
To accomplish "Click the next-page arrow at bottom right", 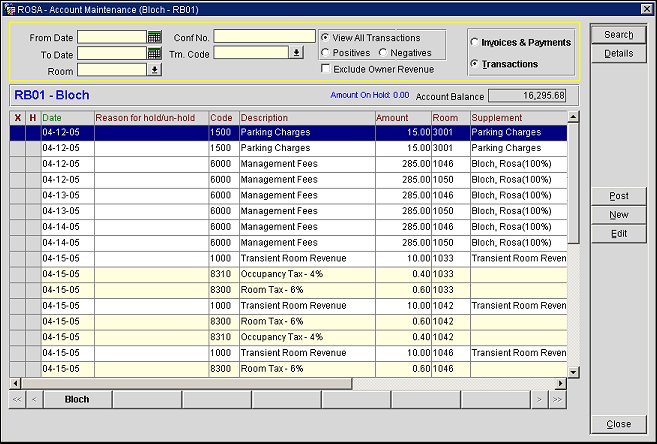I will coord(539,400).
